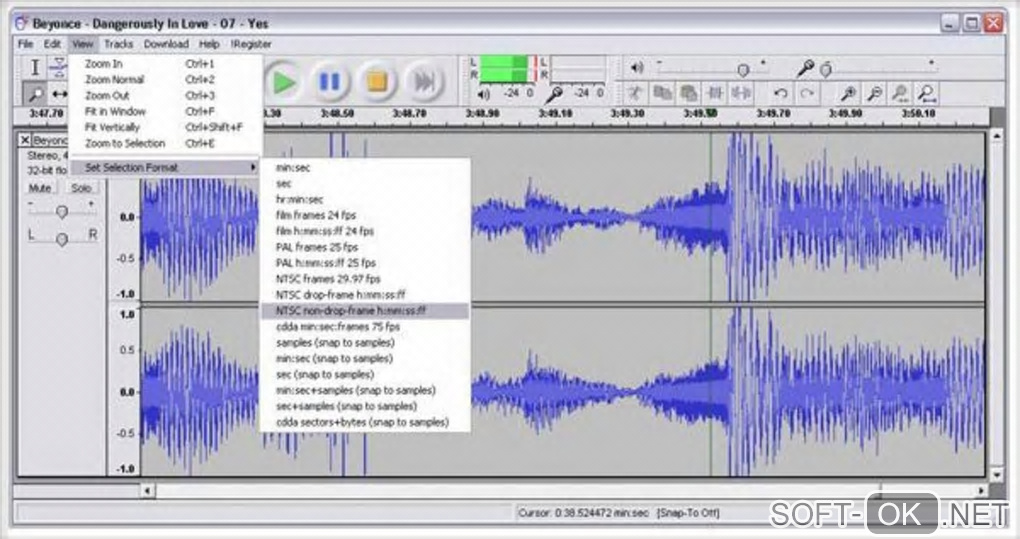Click the input meter microphone icon
Screen dimensions: 1020x539
(x=554, y=95)
